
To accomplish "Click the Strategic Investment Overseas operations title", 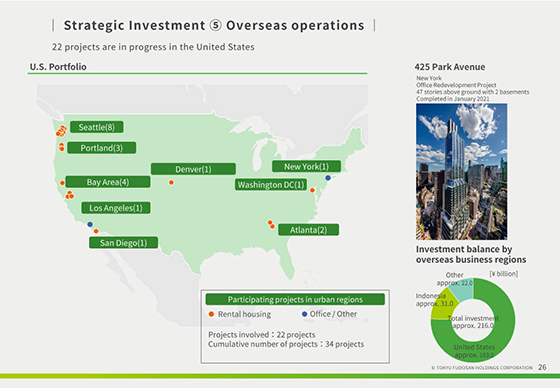I will pos(214,25).
